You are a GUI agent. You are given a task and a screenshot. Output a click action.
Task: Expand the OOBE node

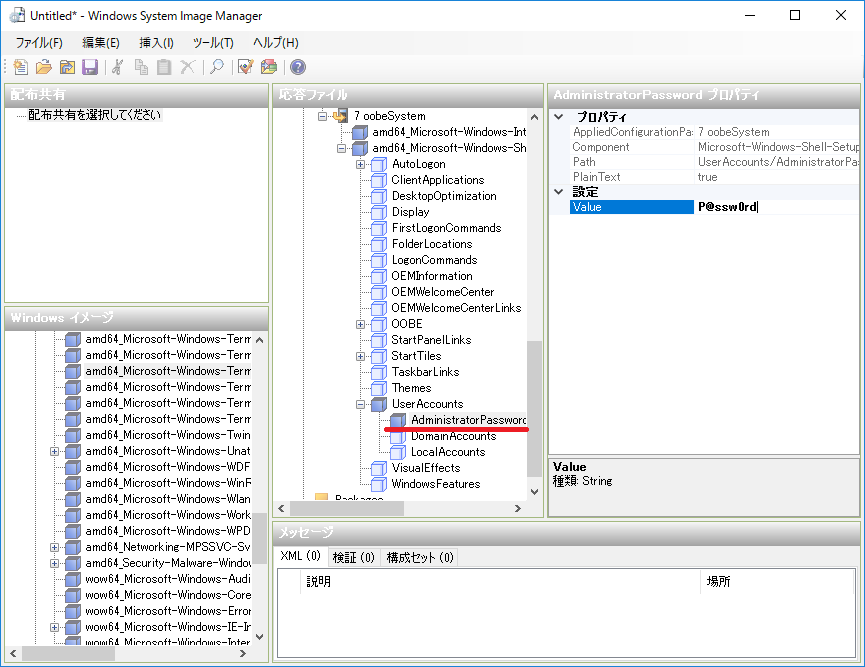pos(360,324)
